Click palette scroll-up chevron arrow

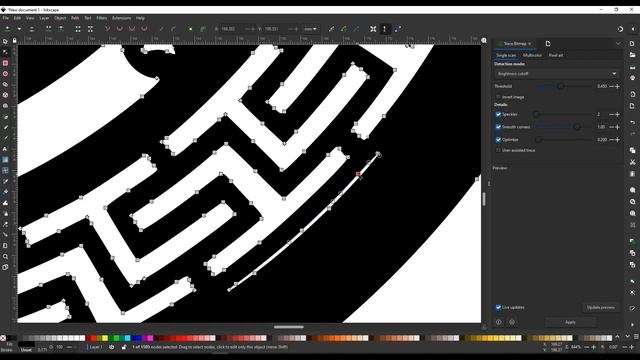click(x=618, y=337)
